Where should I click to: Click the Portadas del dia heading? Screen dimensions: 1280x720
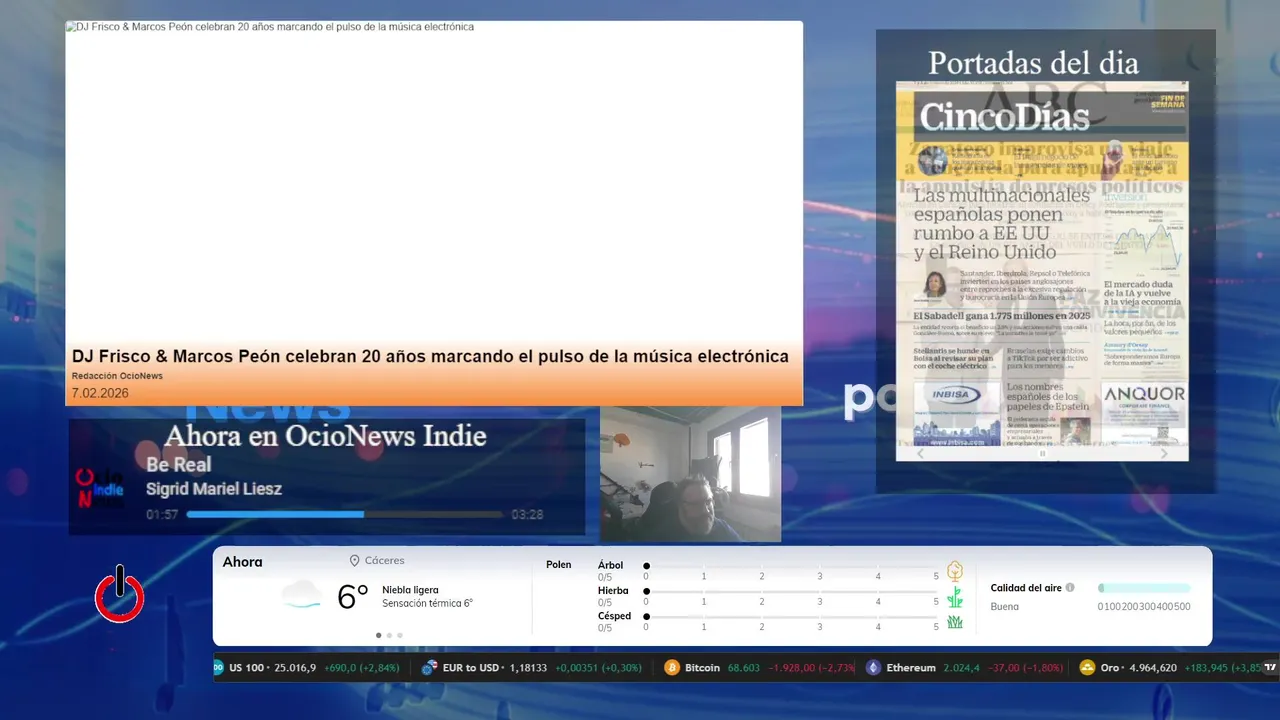(x=1034, y=63)
